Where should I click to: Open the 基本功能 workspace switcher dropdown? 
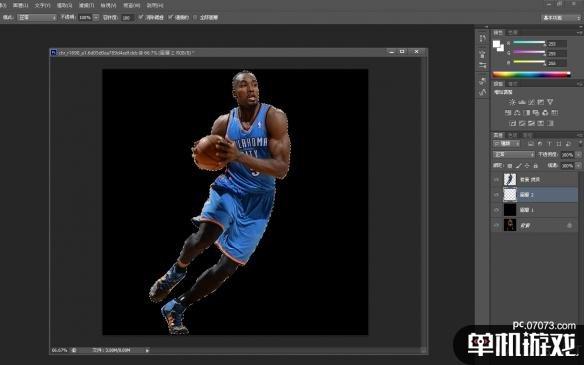click(561, 18)
